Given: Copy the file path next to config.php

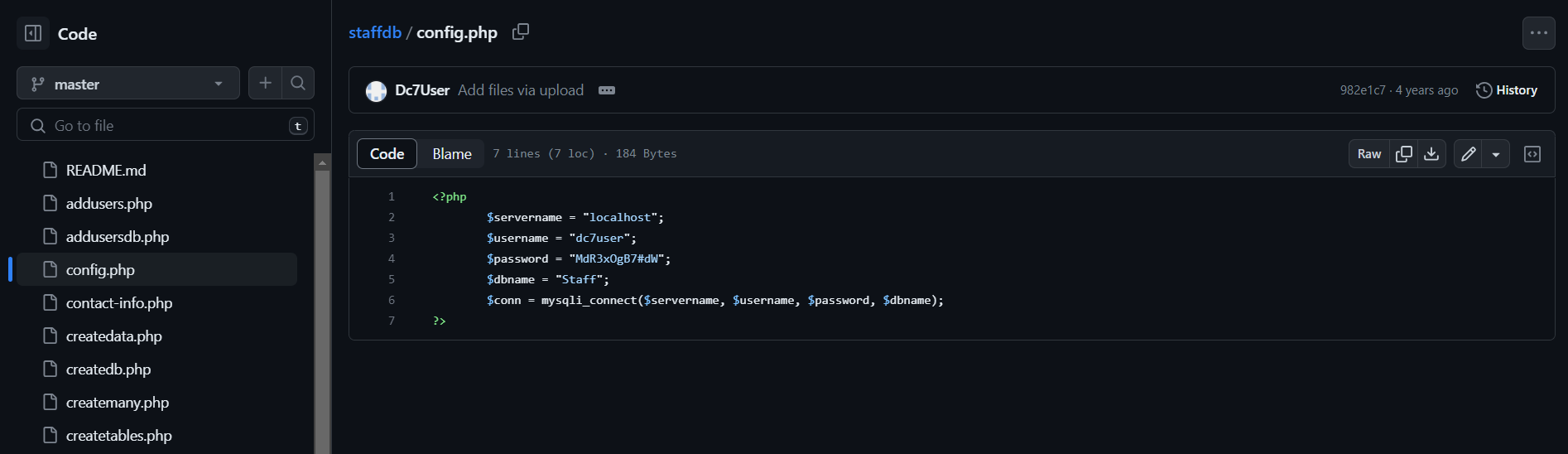Looking at the screenshot, I should coord(521,31).
